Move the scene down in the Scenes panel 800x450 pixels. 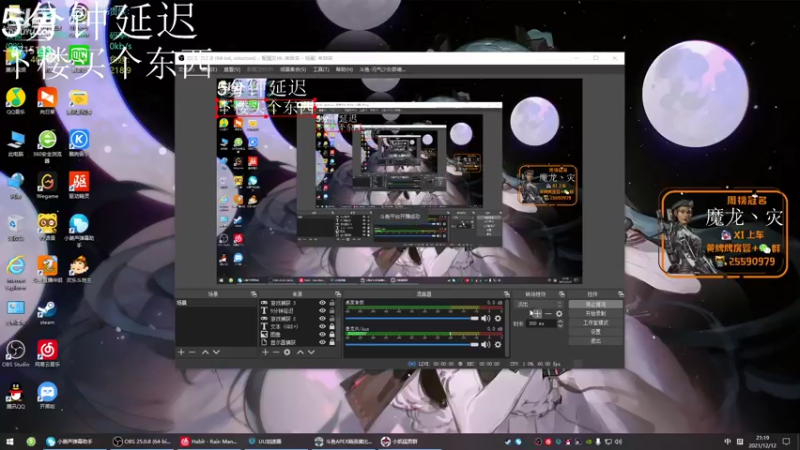tap(216, 352)
